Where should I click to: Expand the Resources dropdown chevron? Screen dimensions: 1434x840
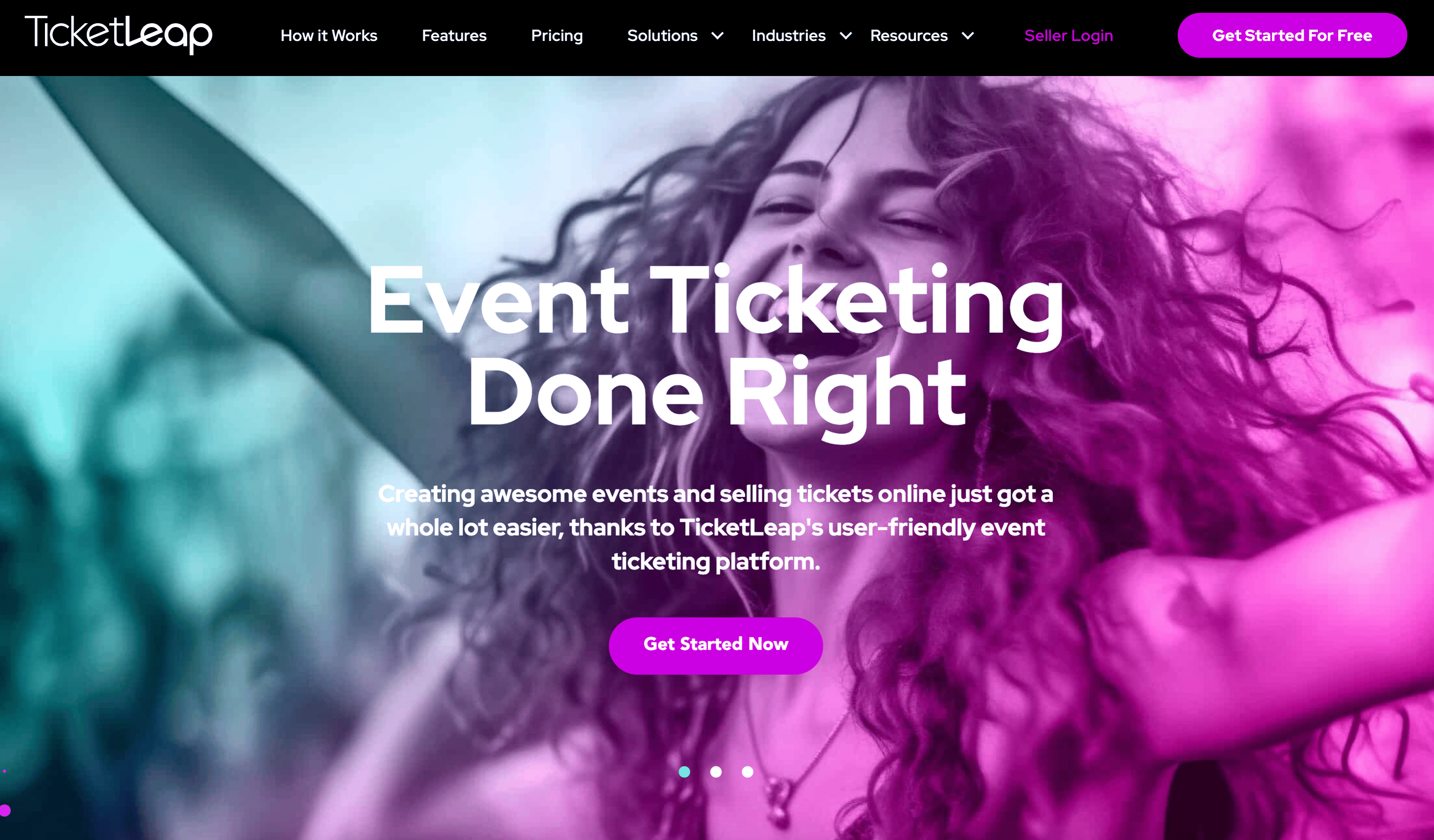968,36
